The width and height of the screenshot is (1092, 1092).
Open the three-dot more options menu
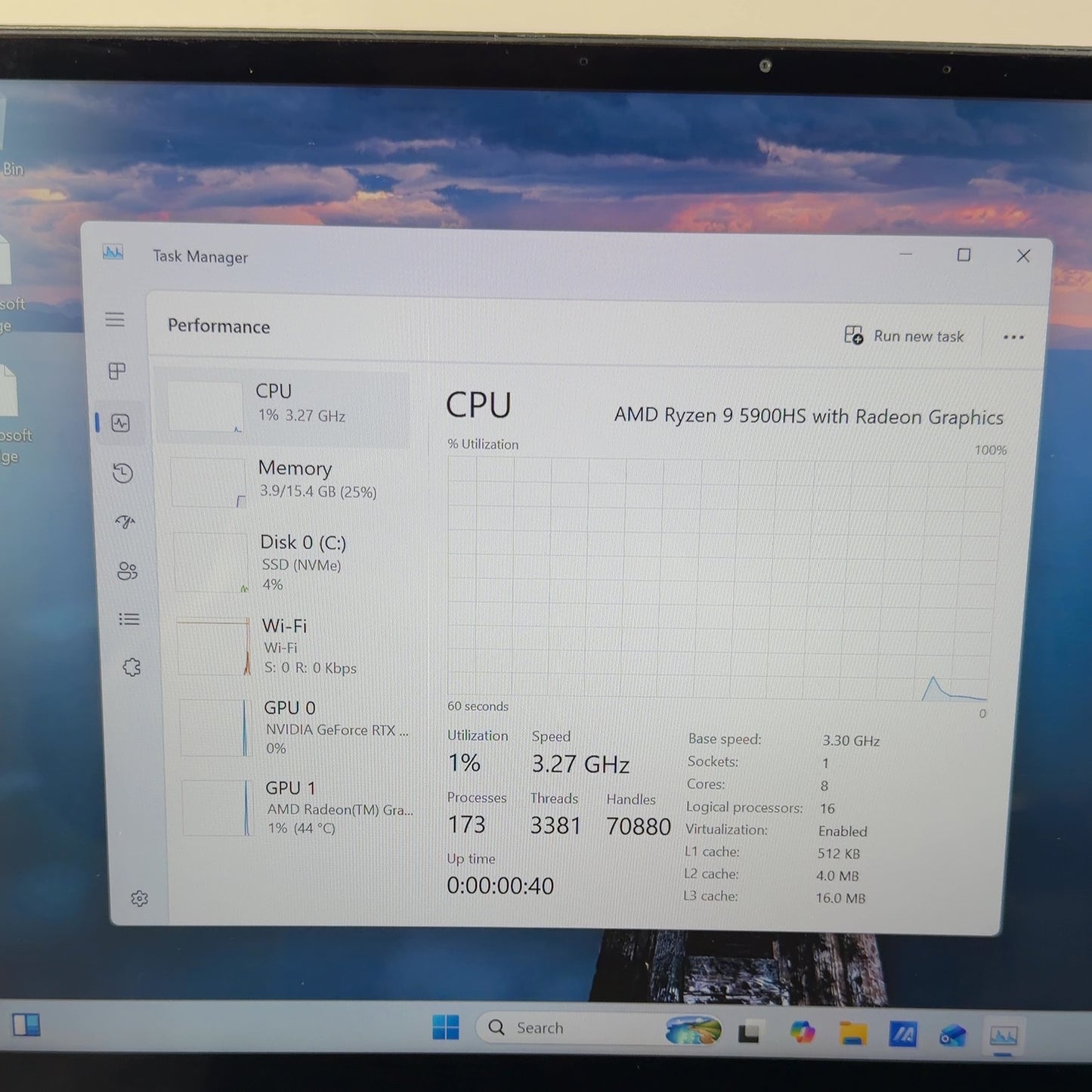pyautogui.click(x=1013, y=337)
